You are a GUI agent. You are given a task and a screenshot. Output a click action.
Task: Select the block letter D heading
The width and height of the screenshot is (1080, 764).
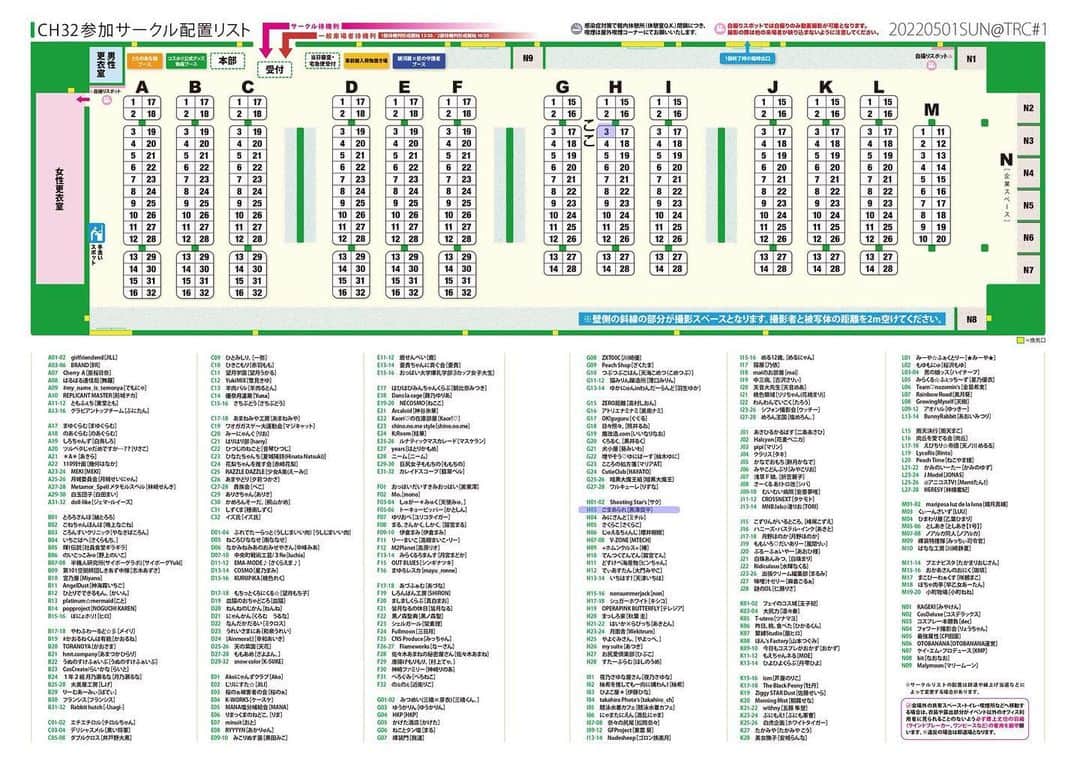[351, 87]
